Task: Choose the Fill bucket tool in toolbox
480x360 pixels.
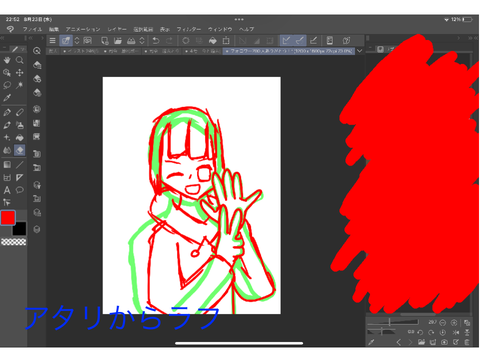Action: click(x=20, y=137)
